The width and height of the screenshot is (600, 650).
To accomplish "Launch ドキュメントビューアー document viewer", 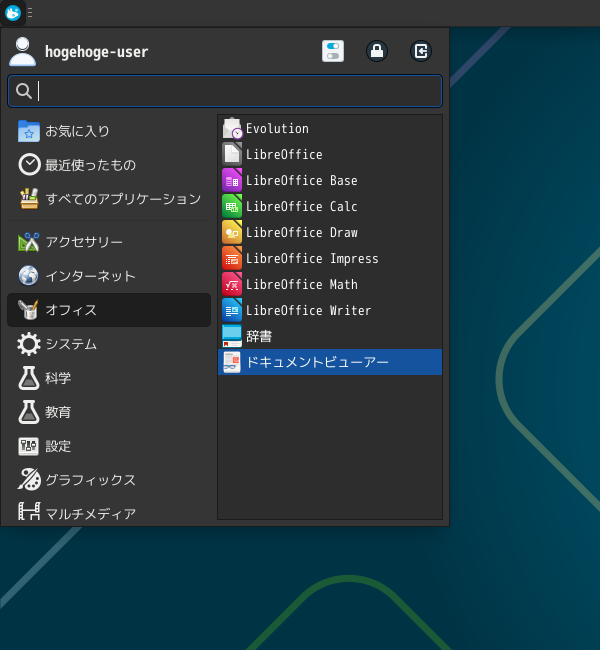I will click(x=316, y=362).
